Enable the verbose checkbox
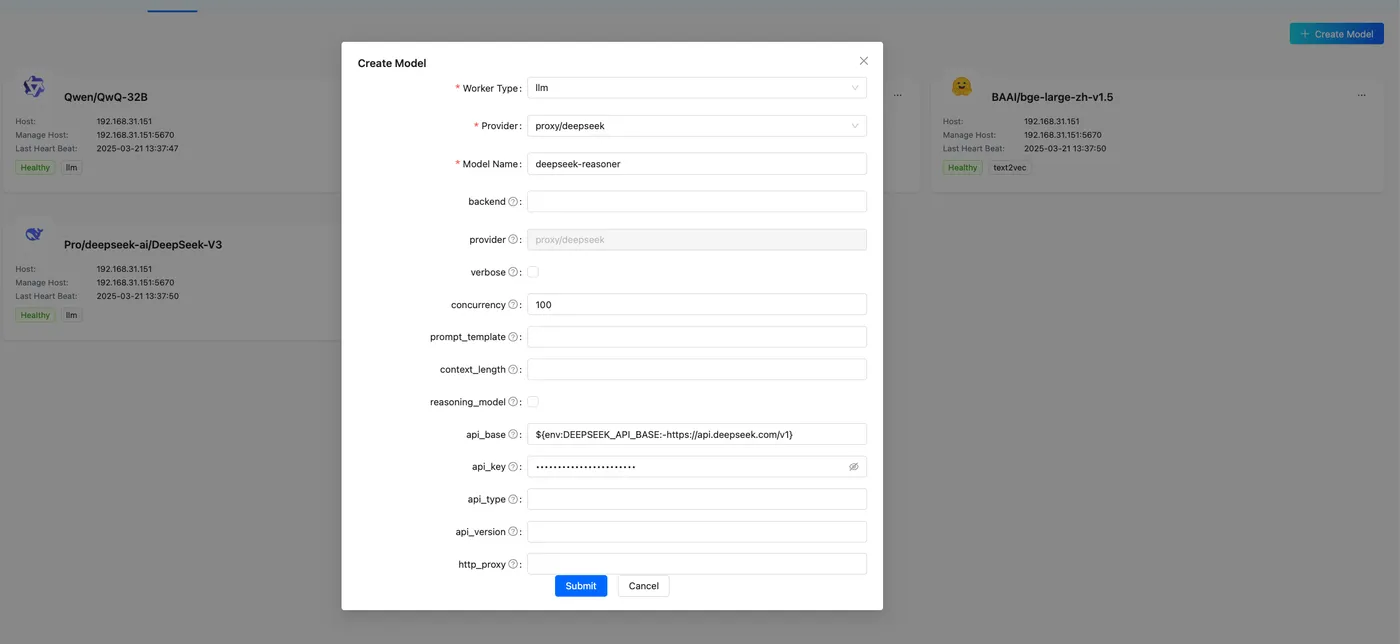Viewport: 1400px width, 644px height. tap(533, 272)
